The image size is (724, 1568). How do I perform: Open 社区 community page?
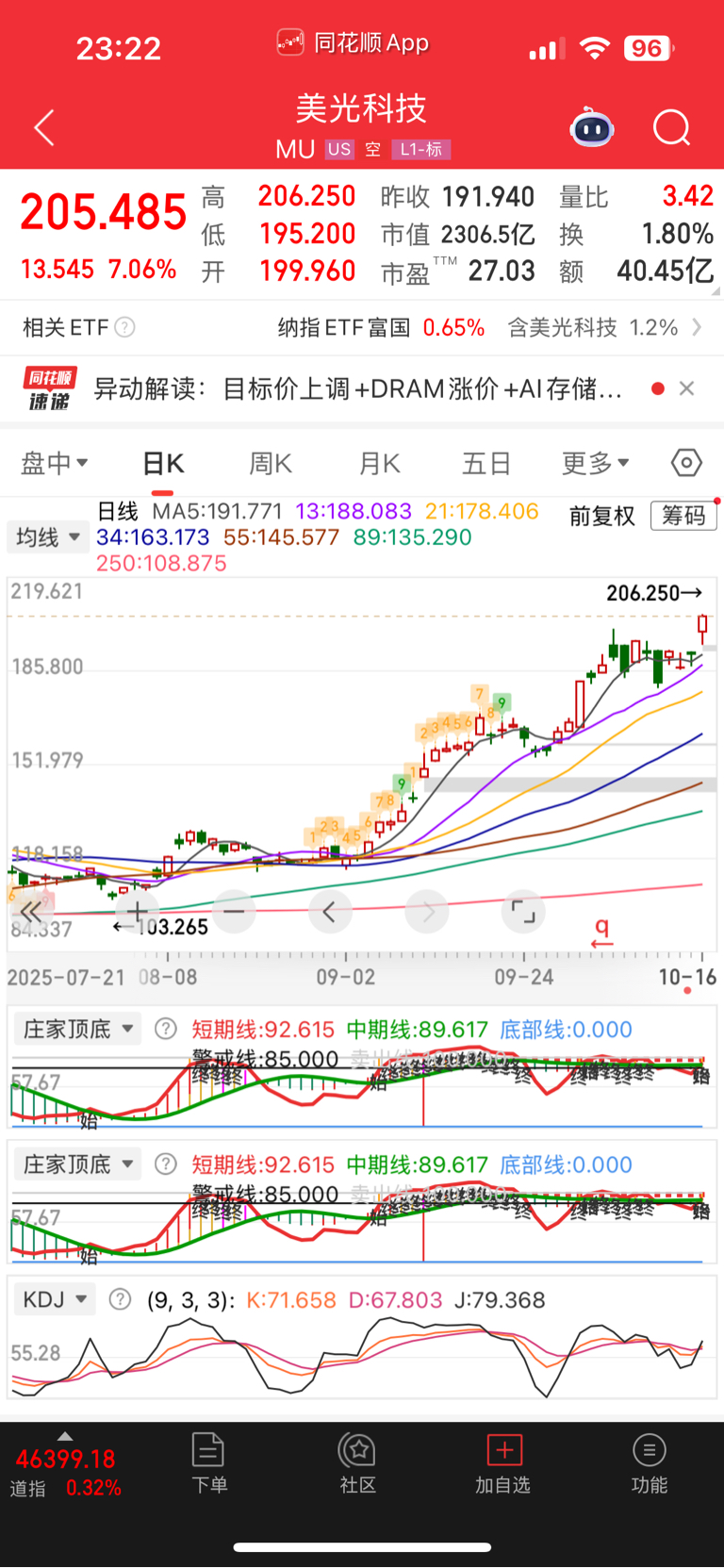click(x=358, y=1463)
